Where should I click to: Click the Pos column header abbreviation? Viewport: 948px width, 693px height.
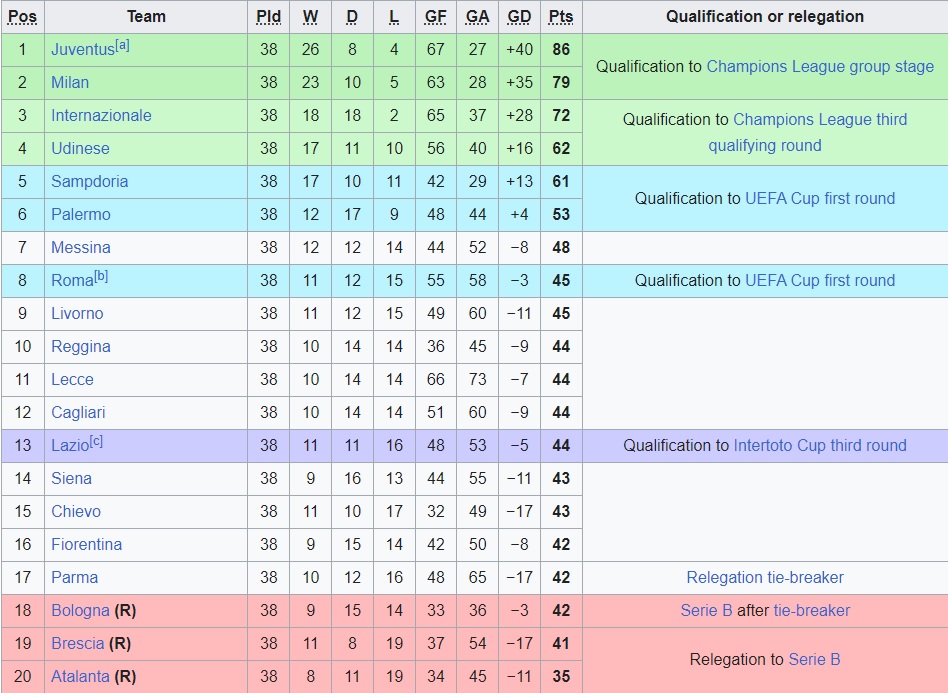click(23, 17)
